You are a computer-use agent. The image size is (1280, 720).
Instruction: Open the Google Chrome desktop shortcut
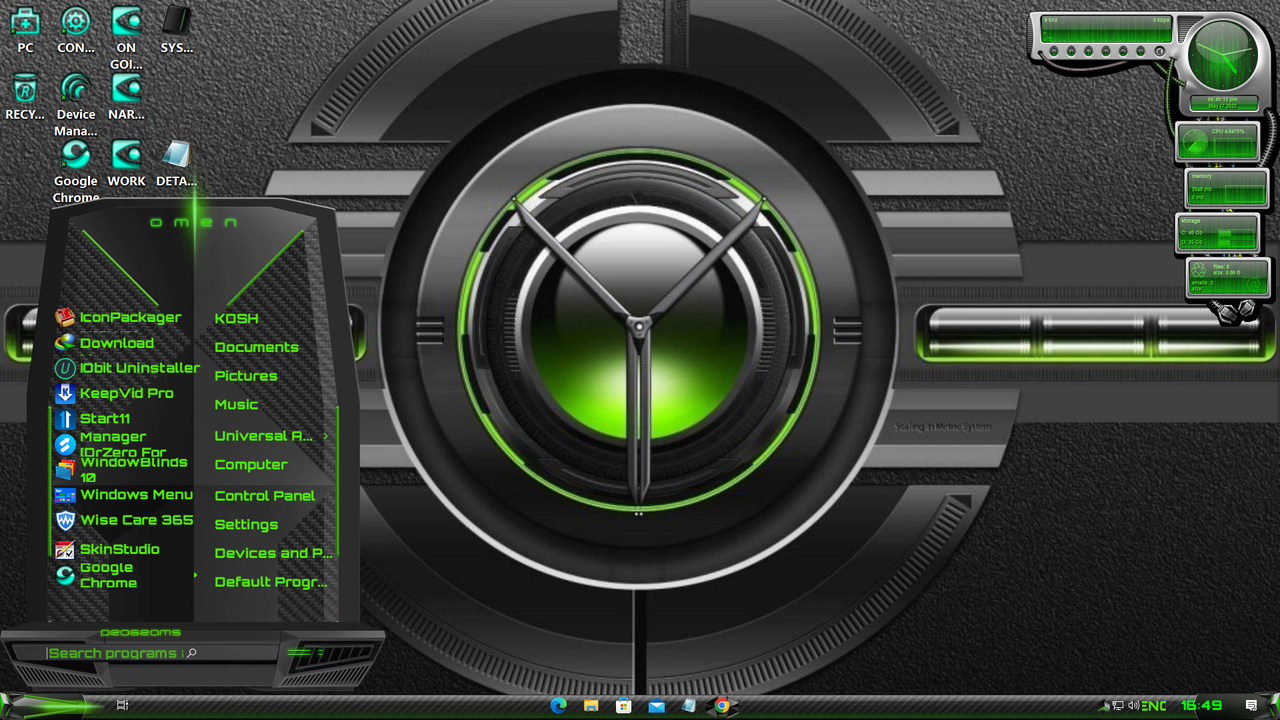76,172
